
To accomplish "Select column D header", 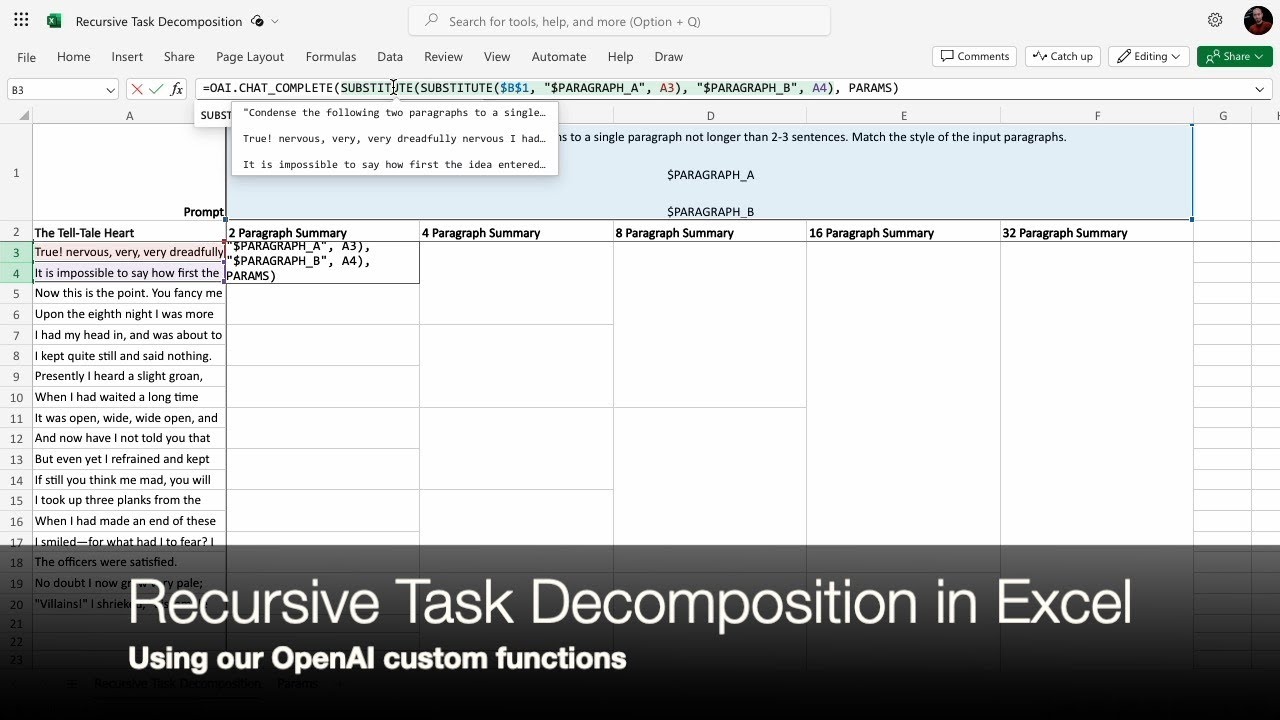I will click(710, 116).
